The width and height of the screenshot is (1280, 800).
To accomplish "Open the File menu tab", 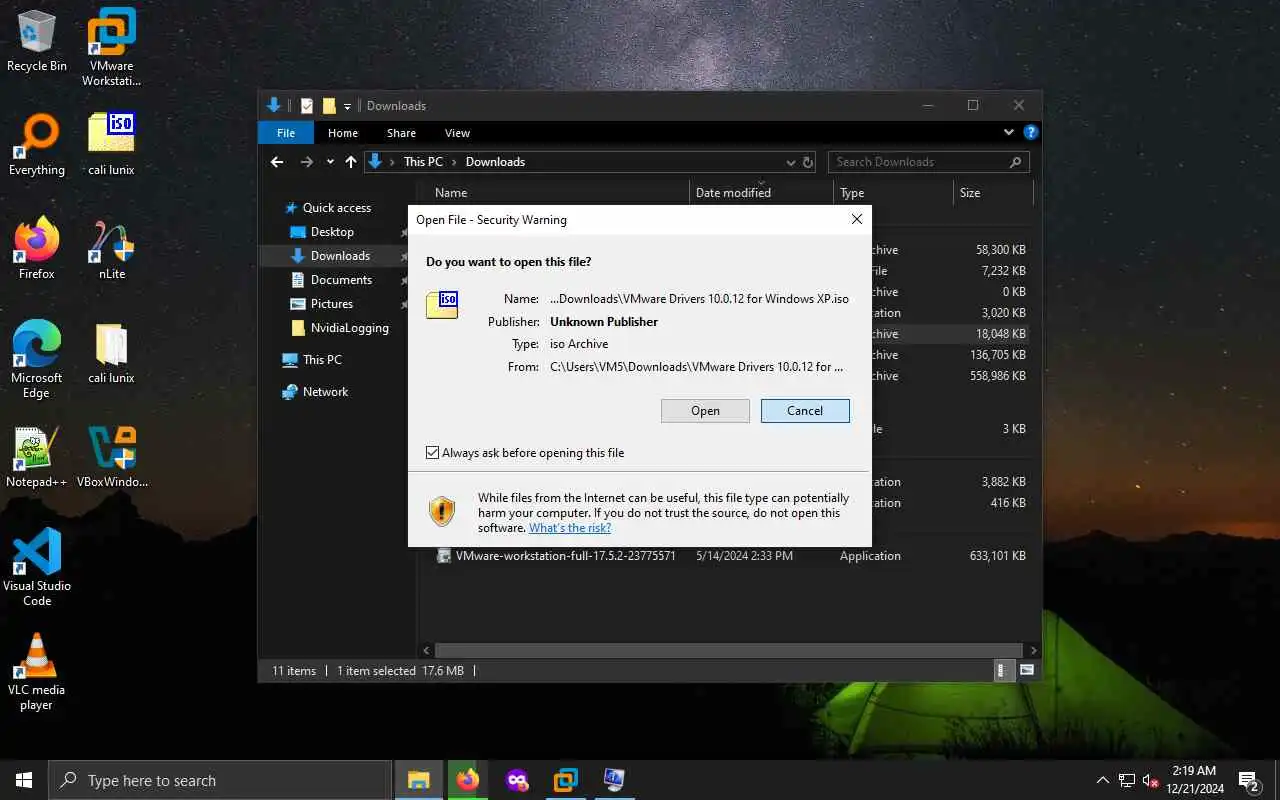I will [286, 133].
